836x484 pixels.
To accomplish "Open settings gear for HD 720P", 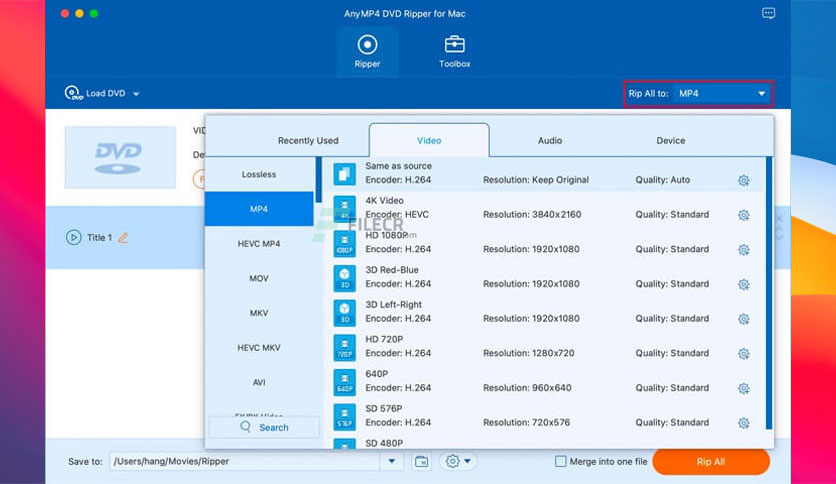I will [743, 353].
